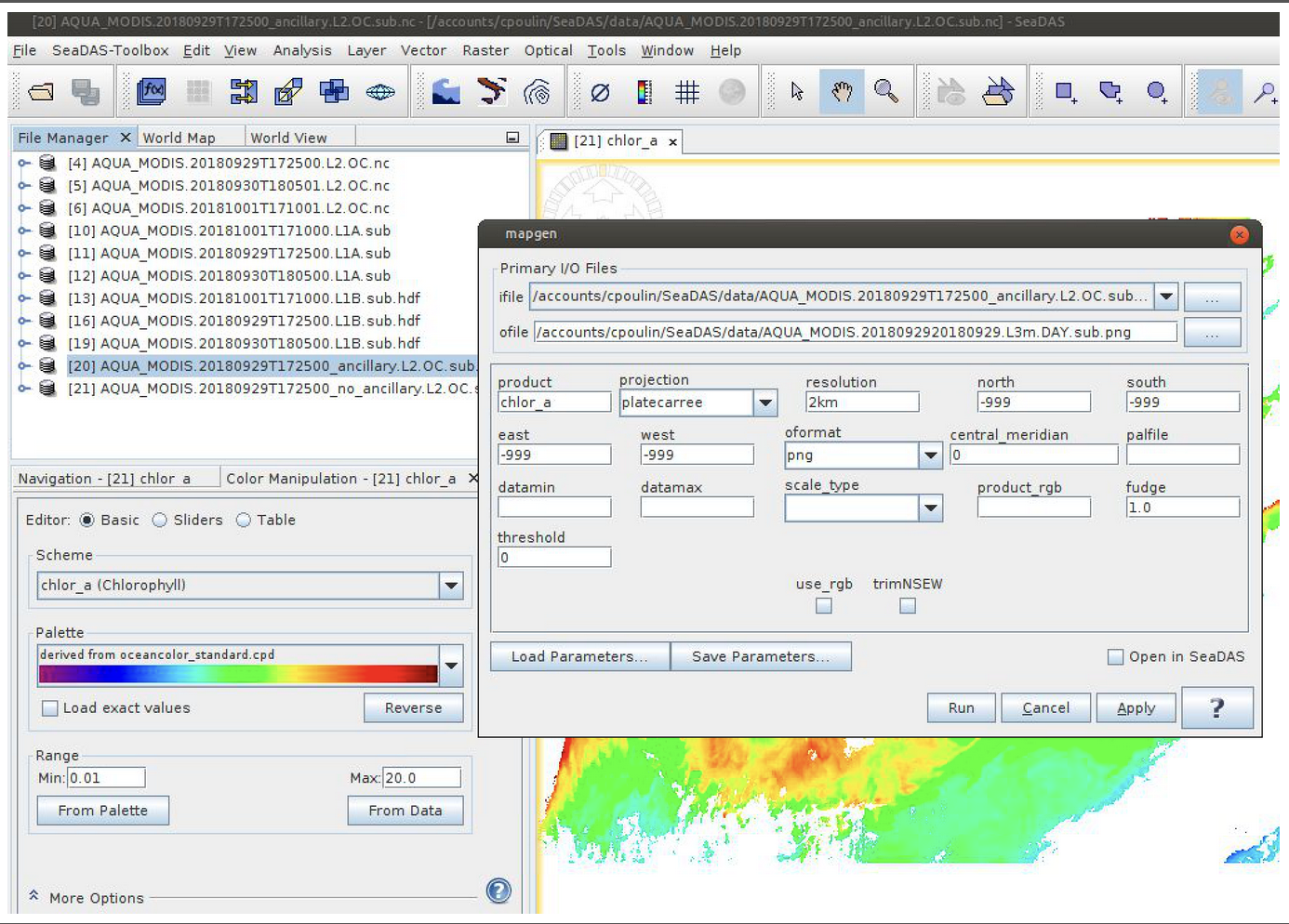This screenshot has height=924, width=1289.
Task: Click Load Parameters... button
Action: [579, 656]
